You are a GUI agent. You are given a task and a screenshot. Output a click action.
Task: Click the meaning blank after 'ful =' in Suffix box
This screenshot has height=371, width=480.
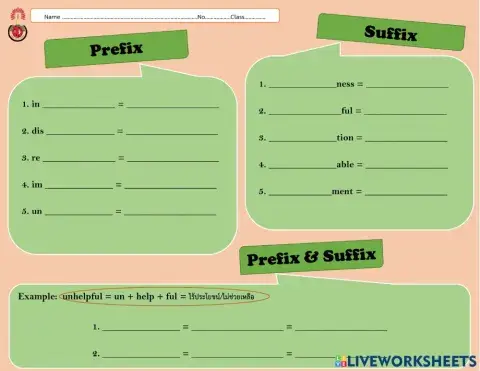pyautogui.click(x=405, y=111)
